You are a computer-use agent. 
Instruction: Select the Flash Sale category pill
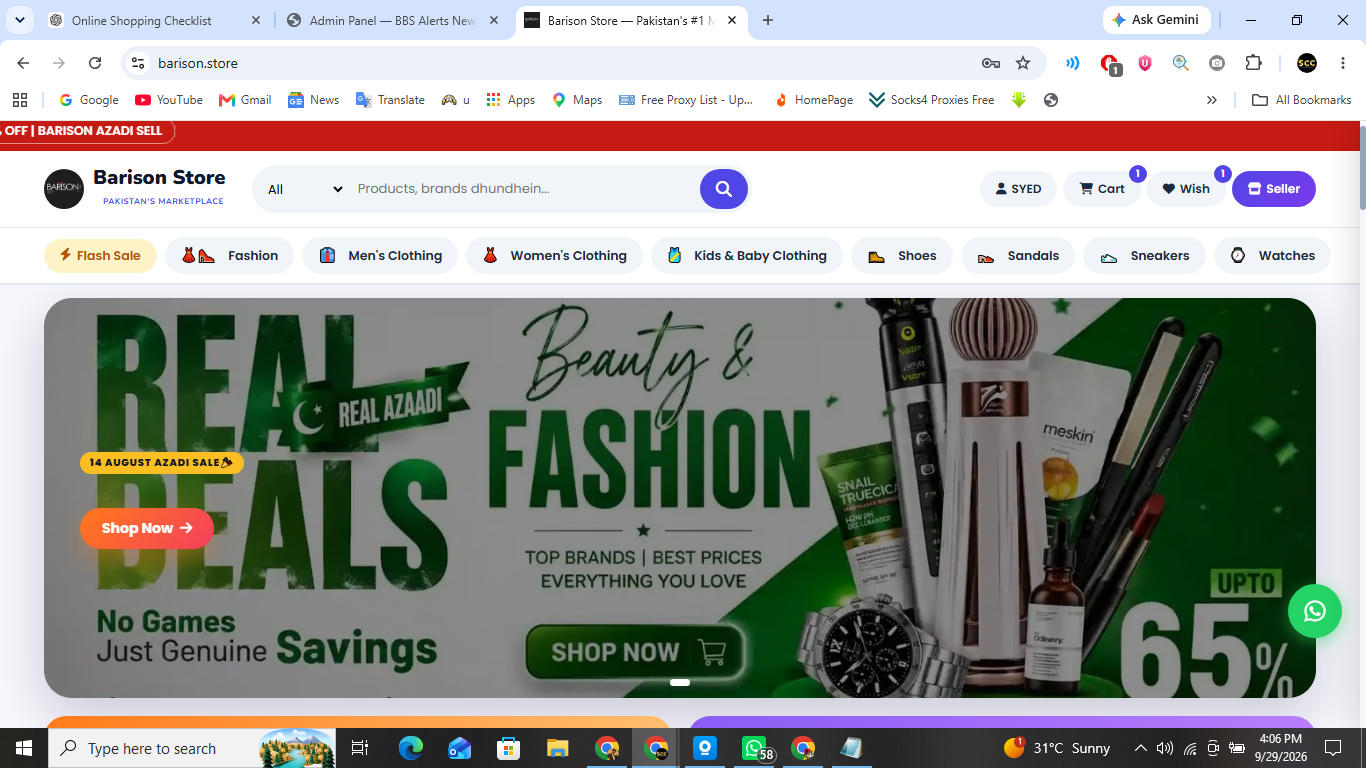point(100,256)
